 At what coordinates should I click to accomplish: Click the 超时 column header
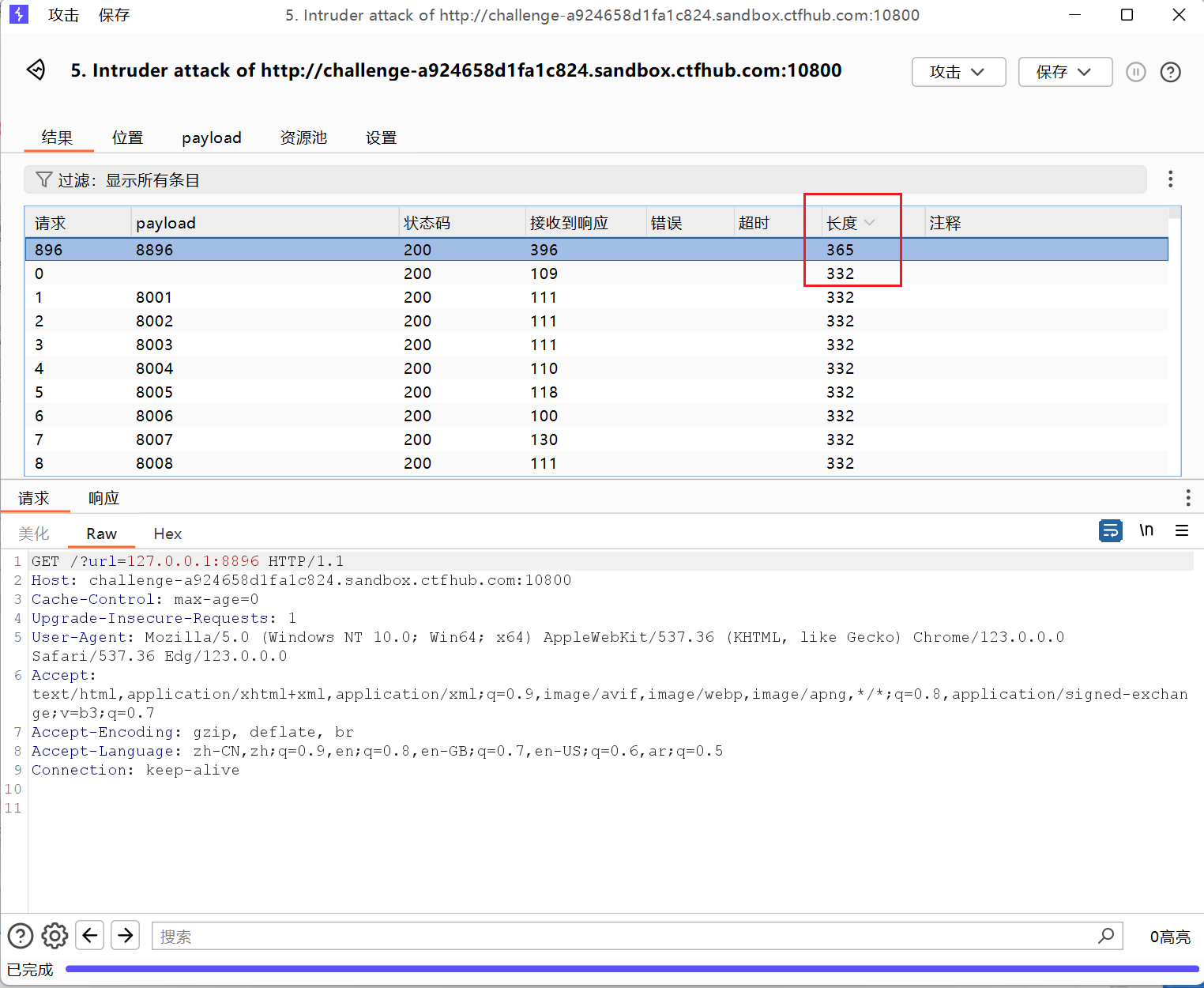click(x=777, y=223)
